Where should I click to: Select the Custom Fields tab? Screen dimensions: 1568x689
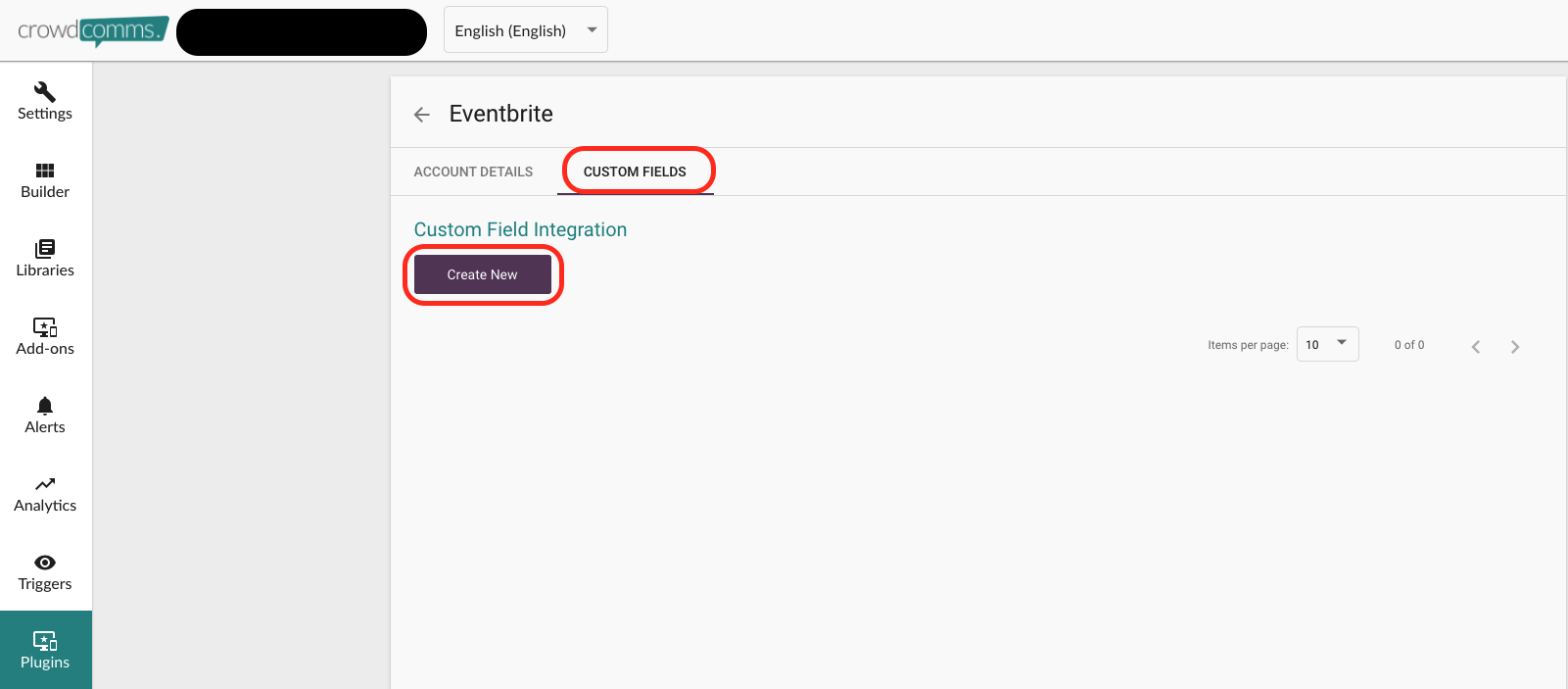click(x=635, y=172)
